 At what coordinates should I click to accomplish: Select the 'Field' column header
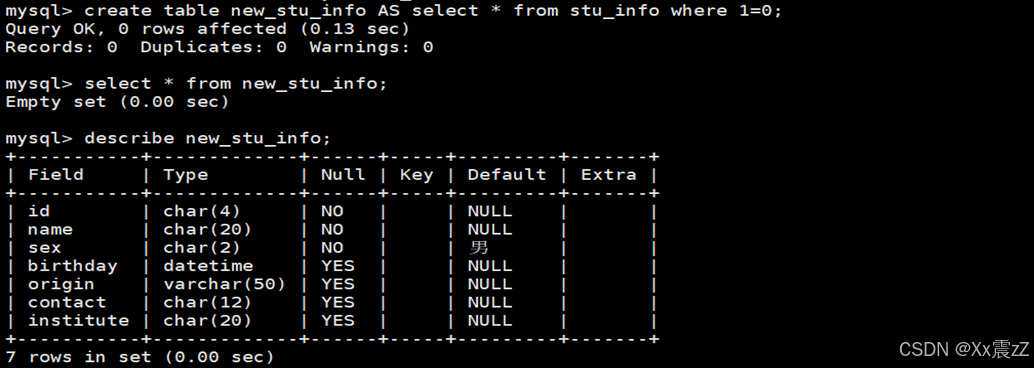pyautogui.click(x=56, y=175)
